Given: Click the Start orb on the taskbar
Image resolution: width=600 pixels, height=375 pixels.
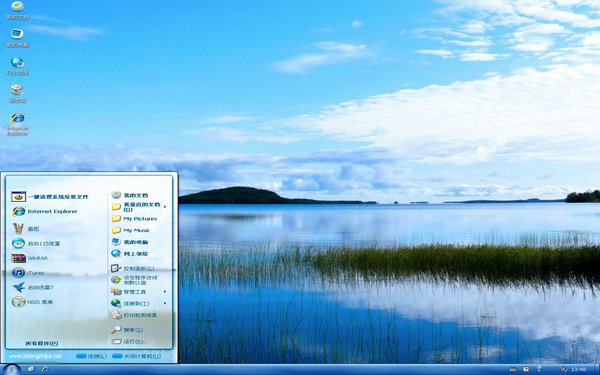Looking at the screenshot, I should click(x=11, y=370).
